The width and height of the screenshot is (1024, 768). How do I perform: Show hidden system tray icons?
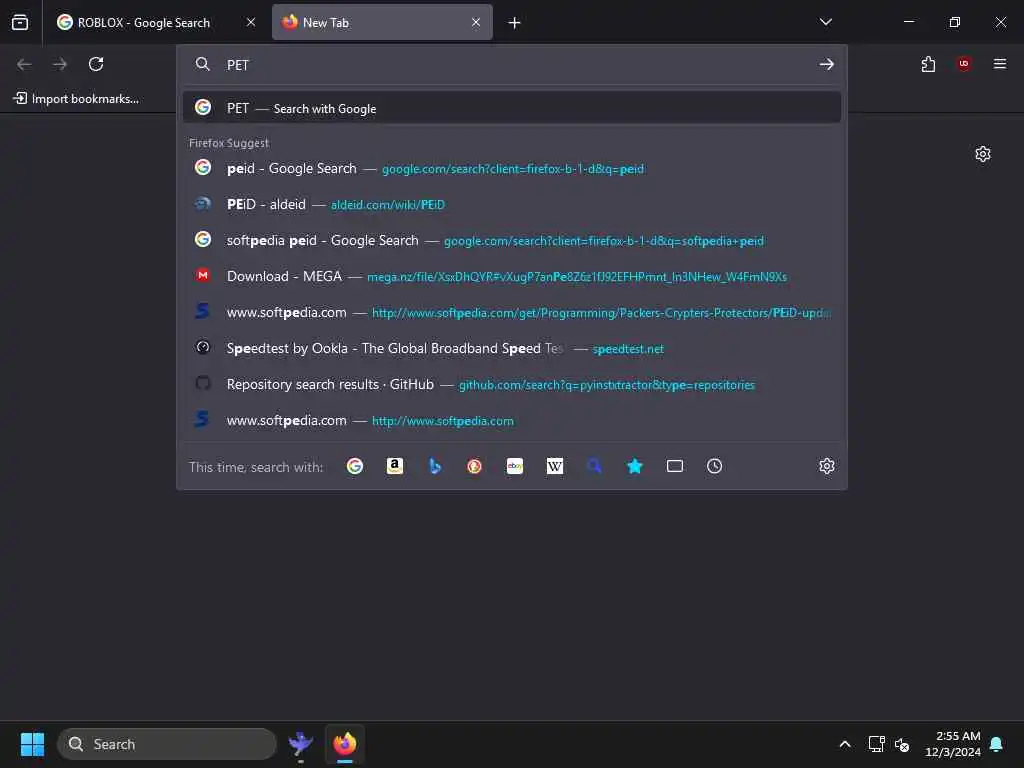[x=844, y=744]
